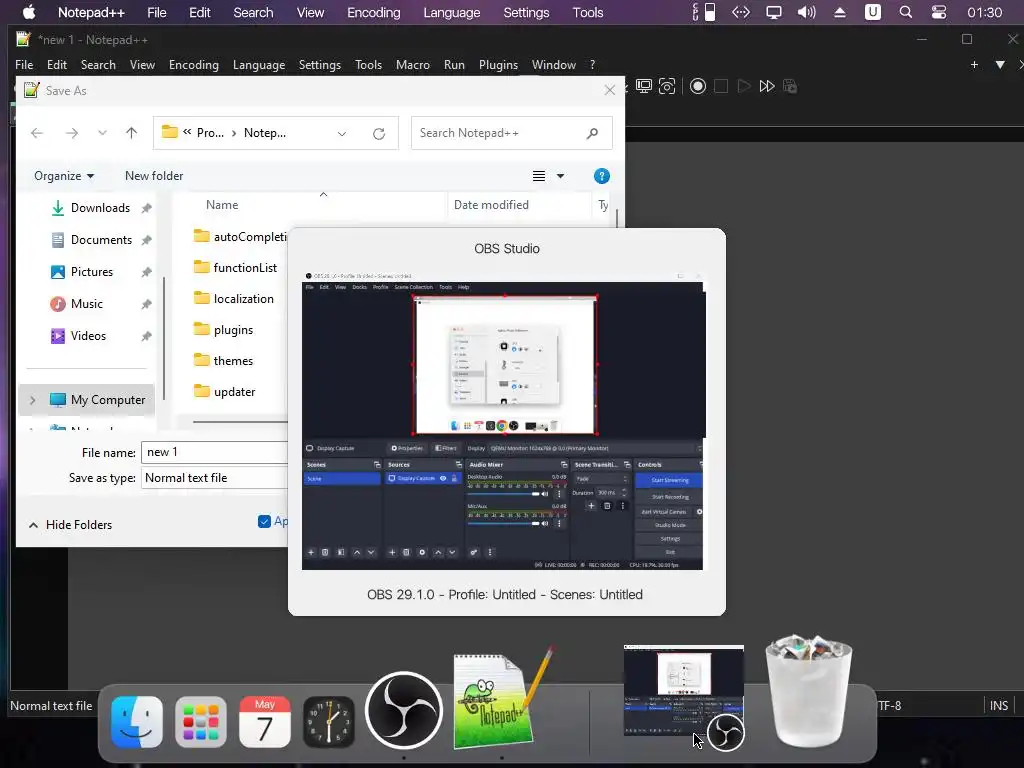Click the New folder button

tap(154, 176)
